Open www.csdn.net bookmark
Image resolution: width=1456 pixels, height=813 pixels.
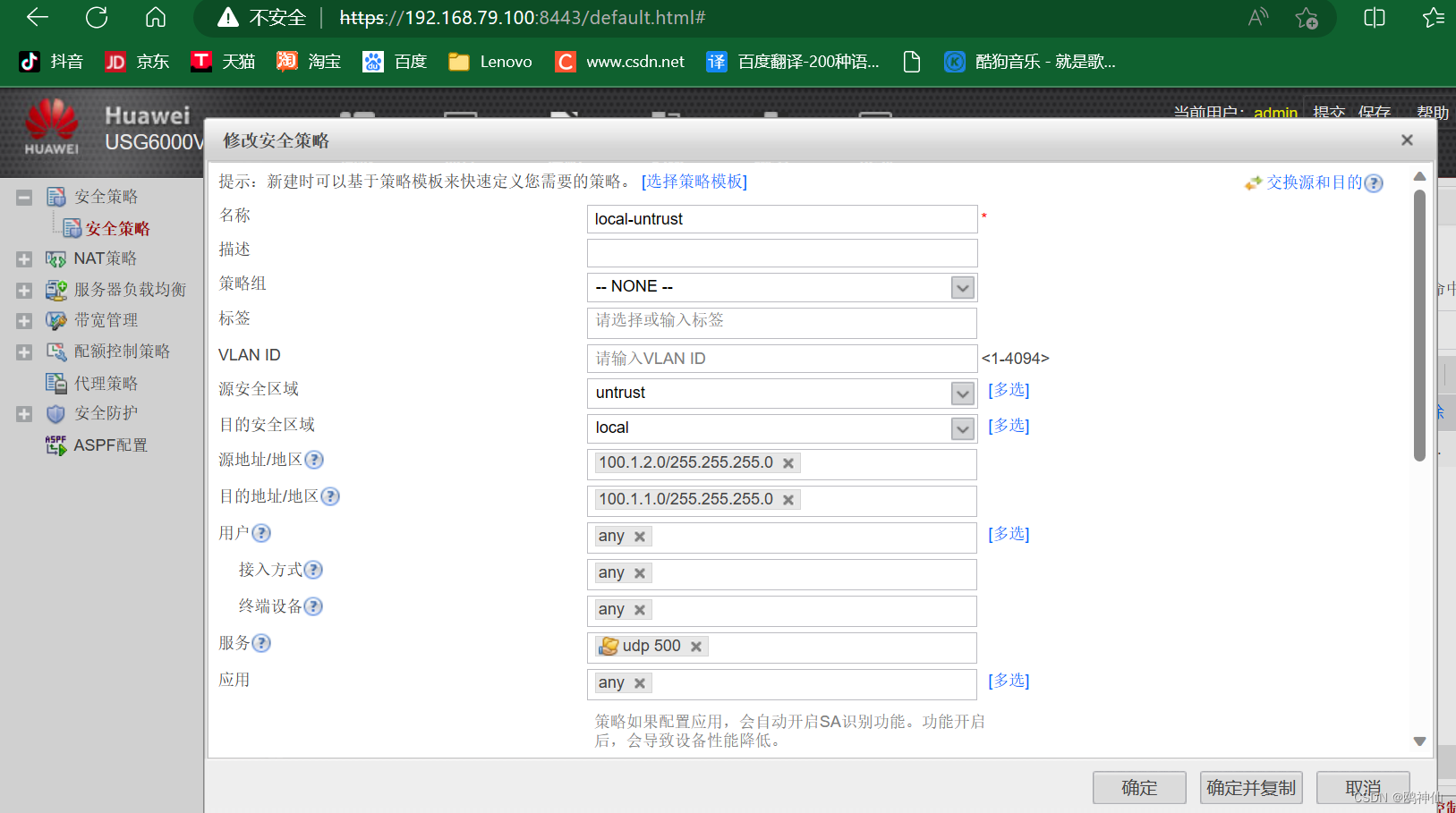tap(619, 62)
